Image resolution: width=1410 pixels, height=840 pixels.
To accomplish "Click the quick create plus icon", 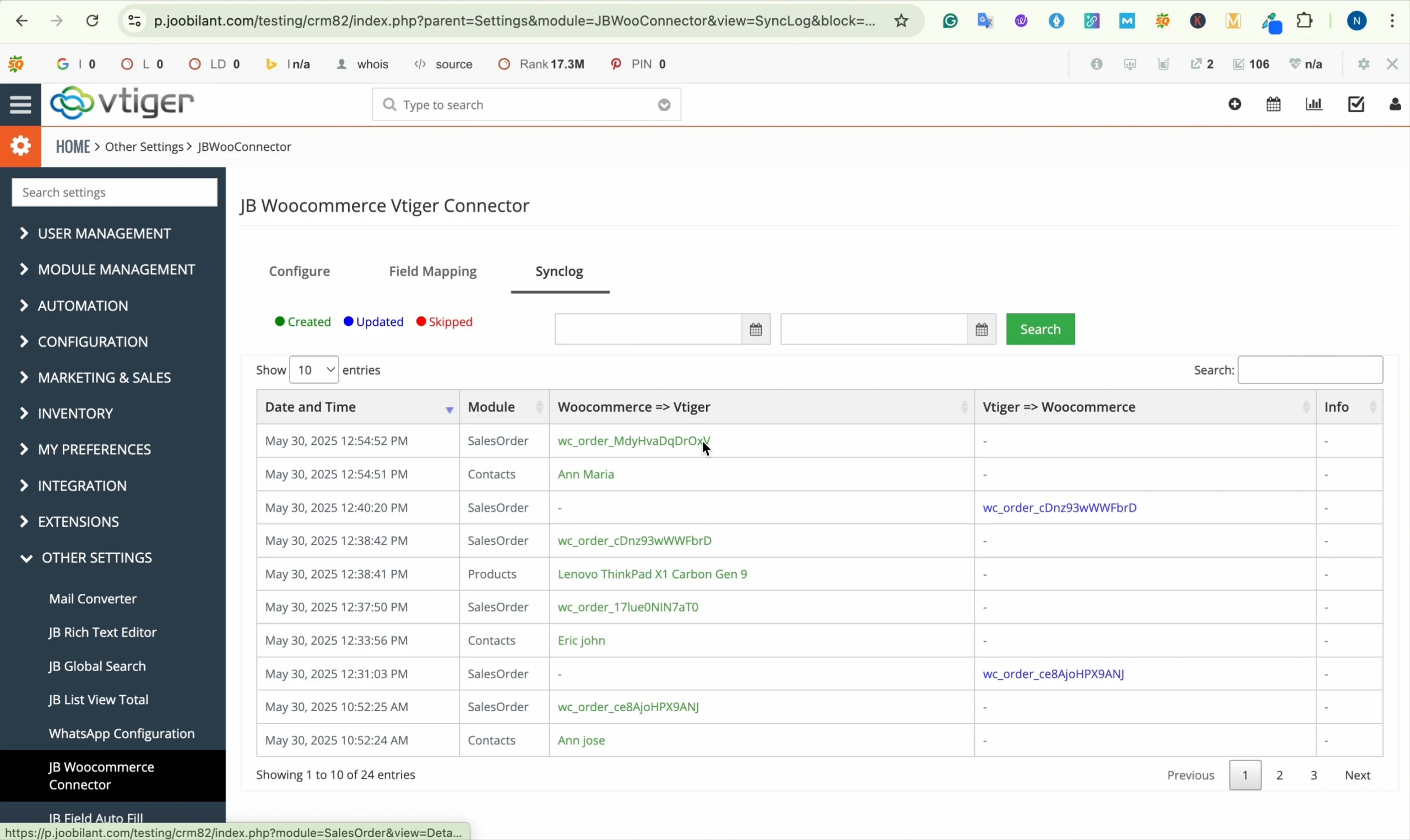I will coord(1235,104).
